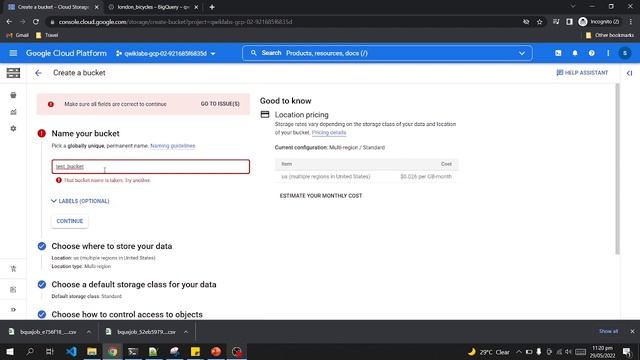
Task: Click Show all downloads
Action: [608, 331]
